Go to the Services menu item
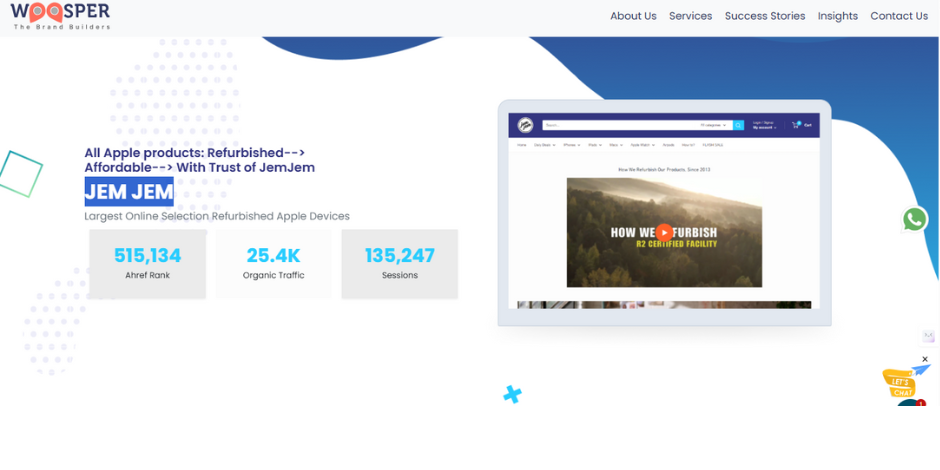Viewport: 940px width, 470px height. tap(690, 16)
